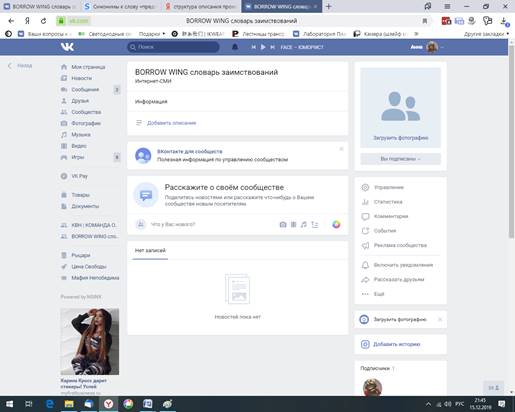Click the 'Что у Вас нового?' post field
Screen dimensions: 515x412
(173, 224)
